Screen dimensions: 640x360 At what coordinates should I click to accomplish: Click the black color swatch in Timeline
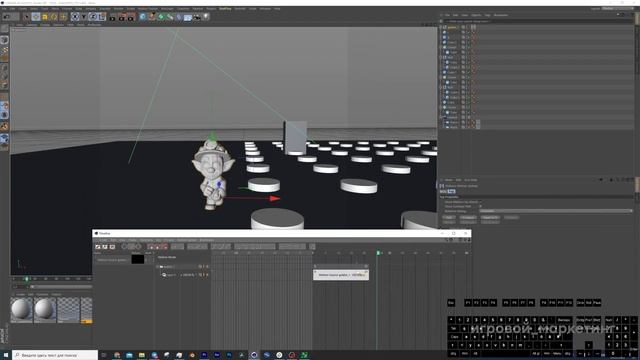[x=138, y=259]
